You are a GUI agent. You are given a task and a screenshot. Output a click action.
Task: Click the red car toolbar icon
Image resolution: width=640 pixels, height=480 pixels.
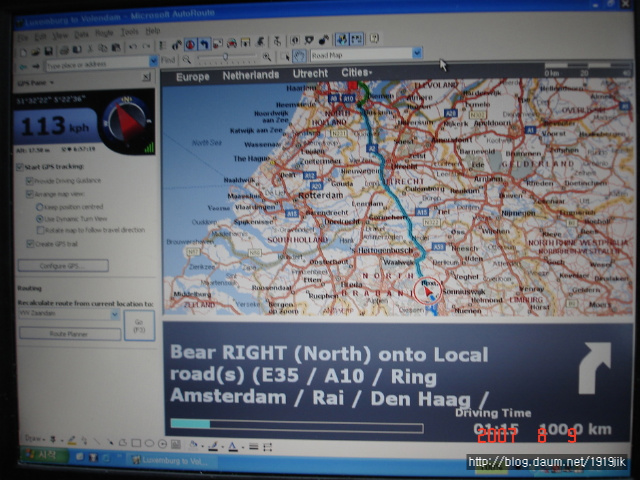pyautogui.click(x=231, y=42)
